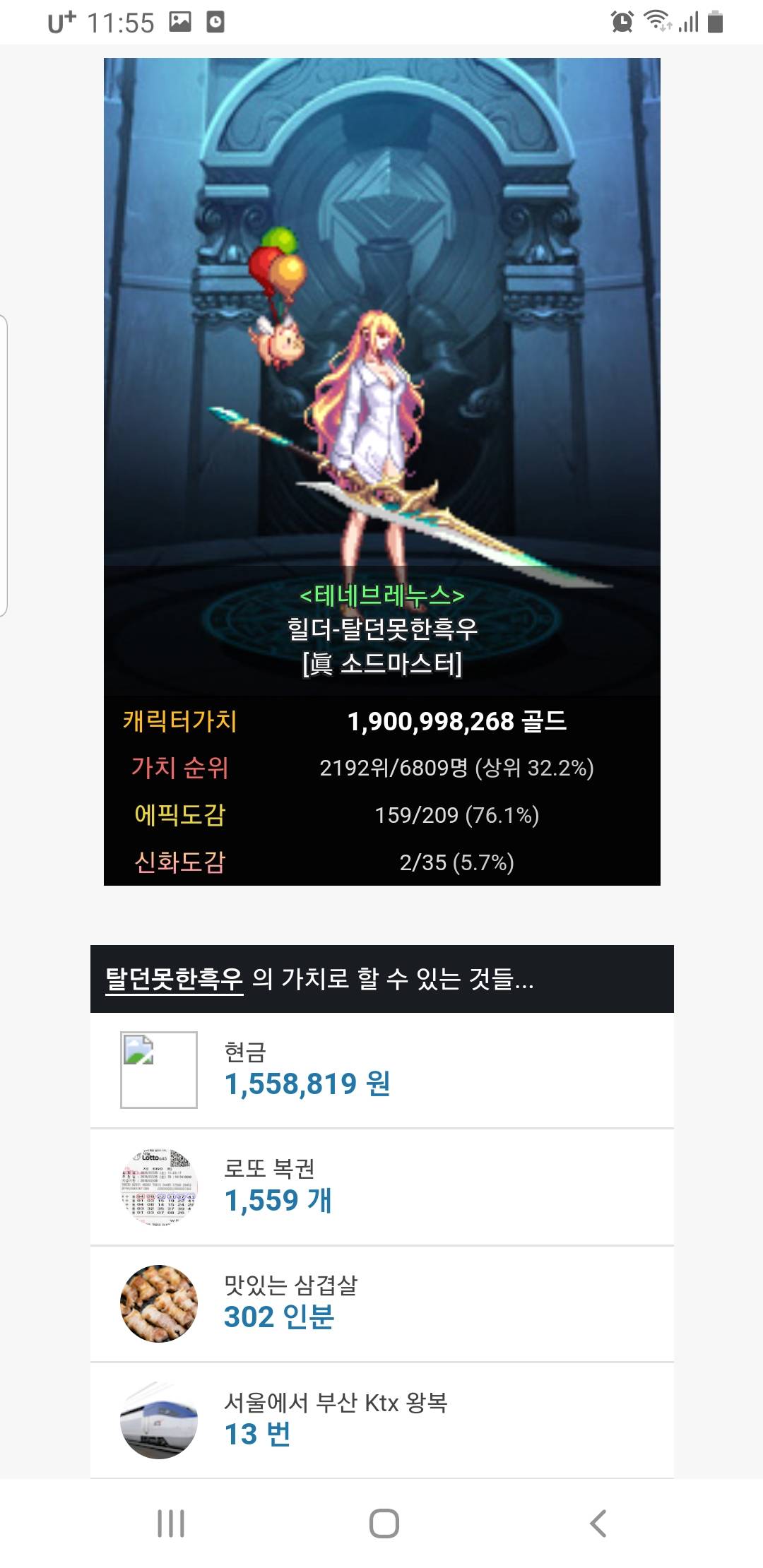Tap the <테네브레누스> guild name

click(382, 595)
